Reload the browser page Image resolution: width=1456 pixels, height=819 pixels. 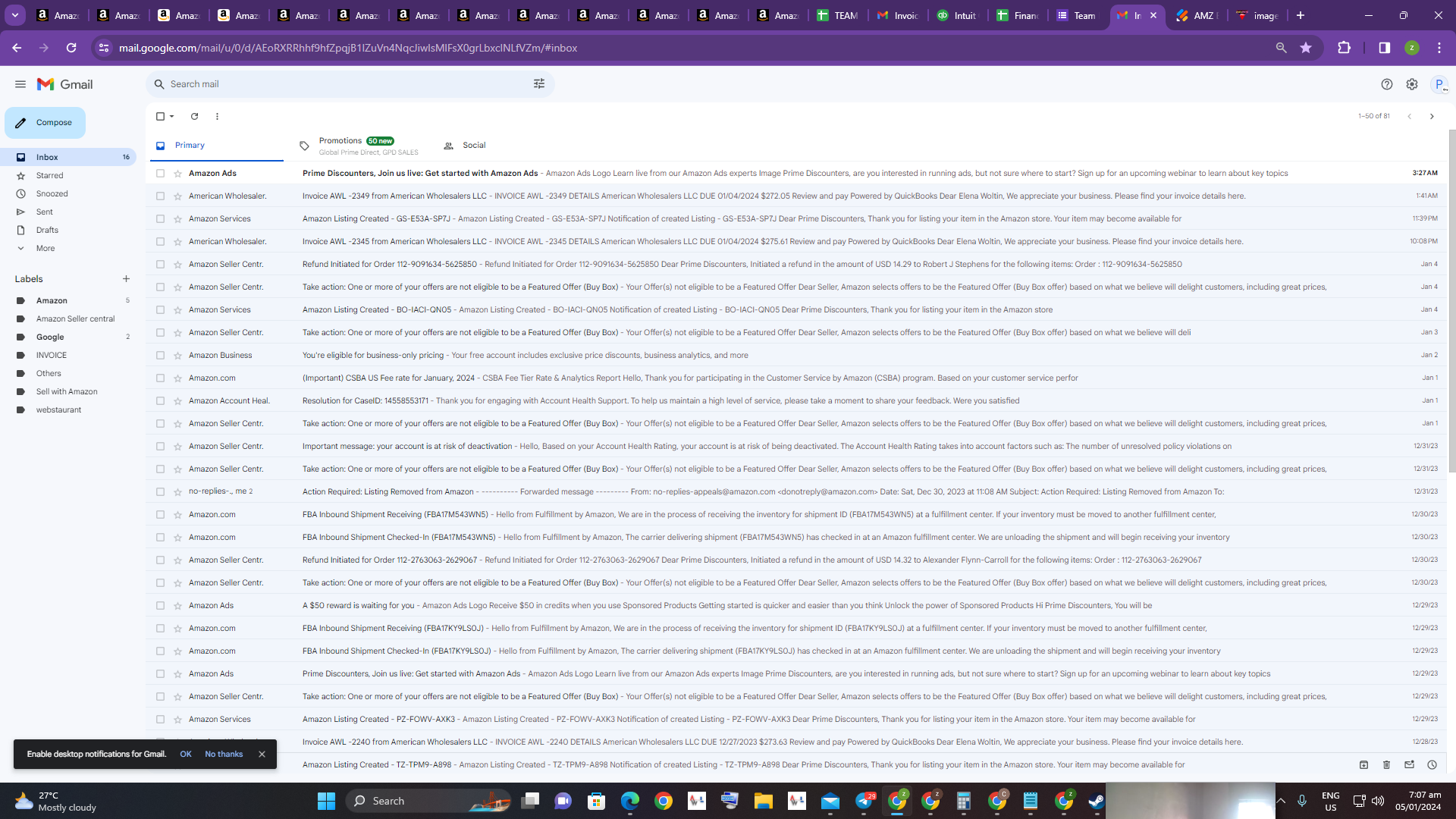71,48
